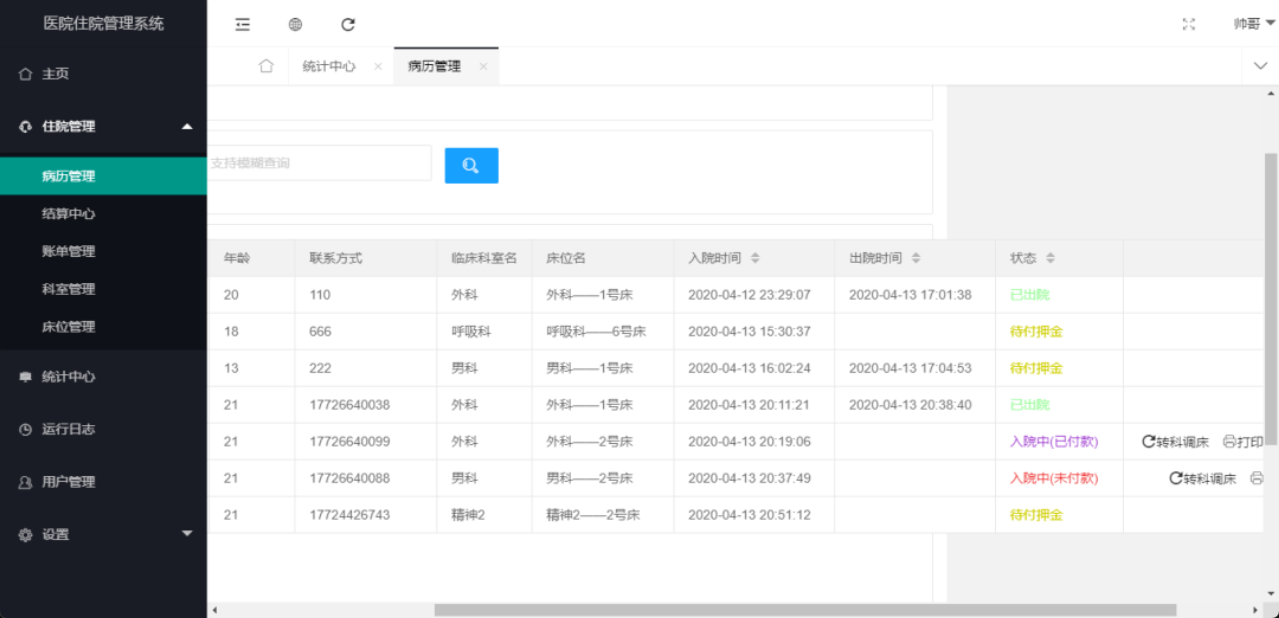Click the blue search button
1279x618 pixels.
coord(471,165)
